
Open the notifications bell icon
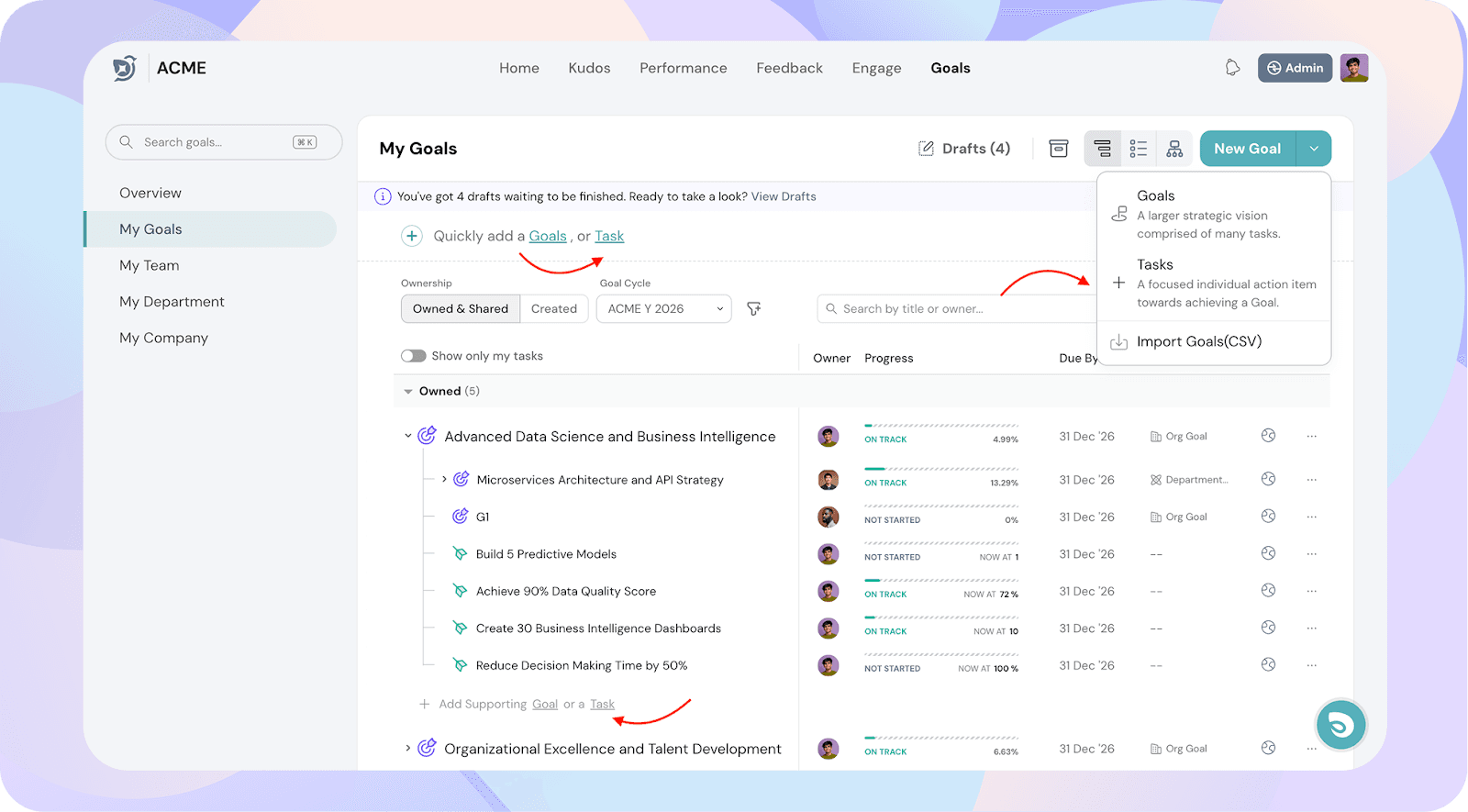(x=1232, y=68)
